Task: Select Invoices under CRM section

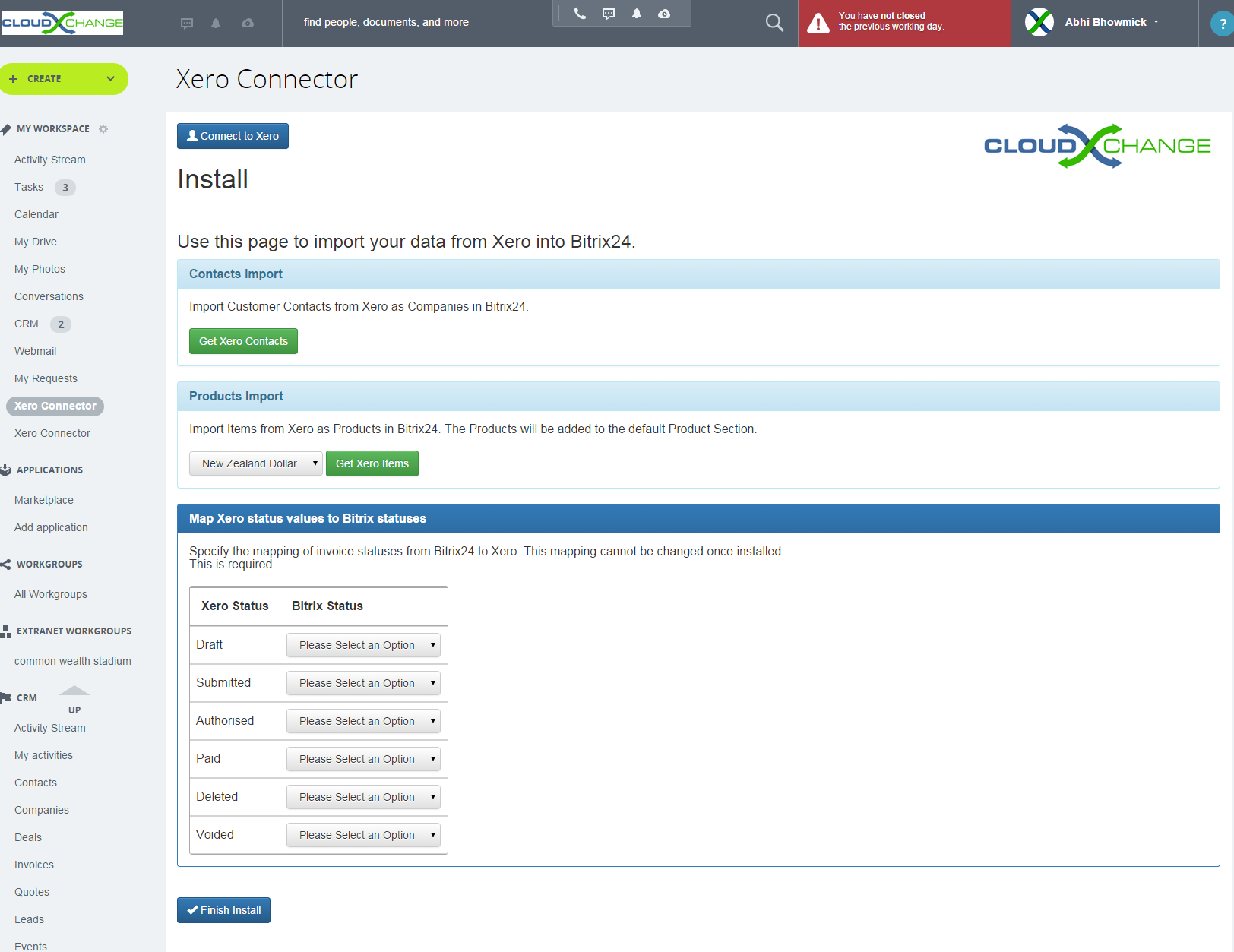Action: pyautogui.click(x=33, y=864)
